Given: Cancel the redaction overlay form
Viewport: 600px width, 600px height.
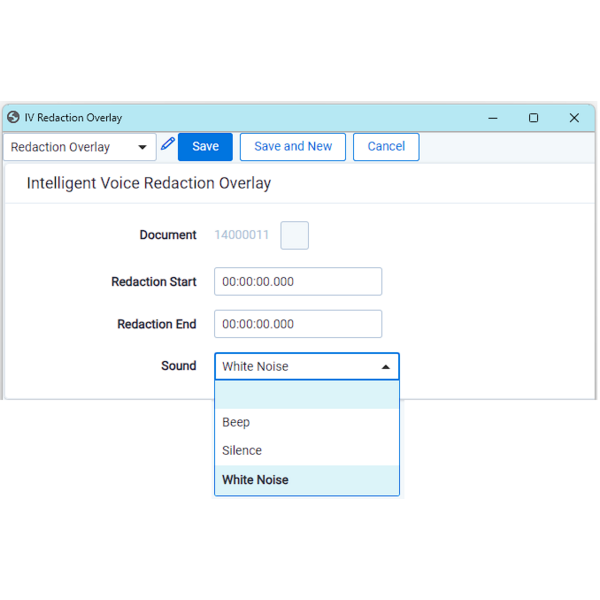Looking at the screenshot, I should pos(386,147).
